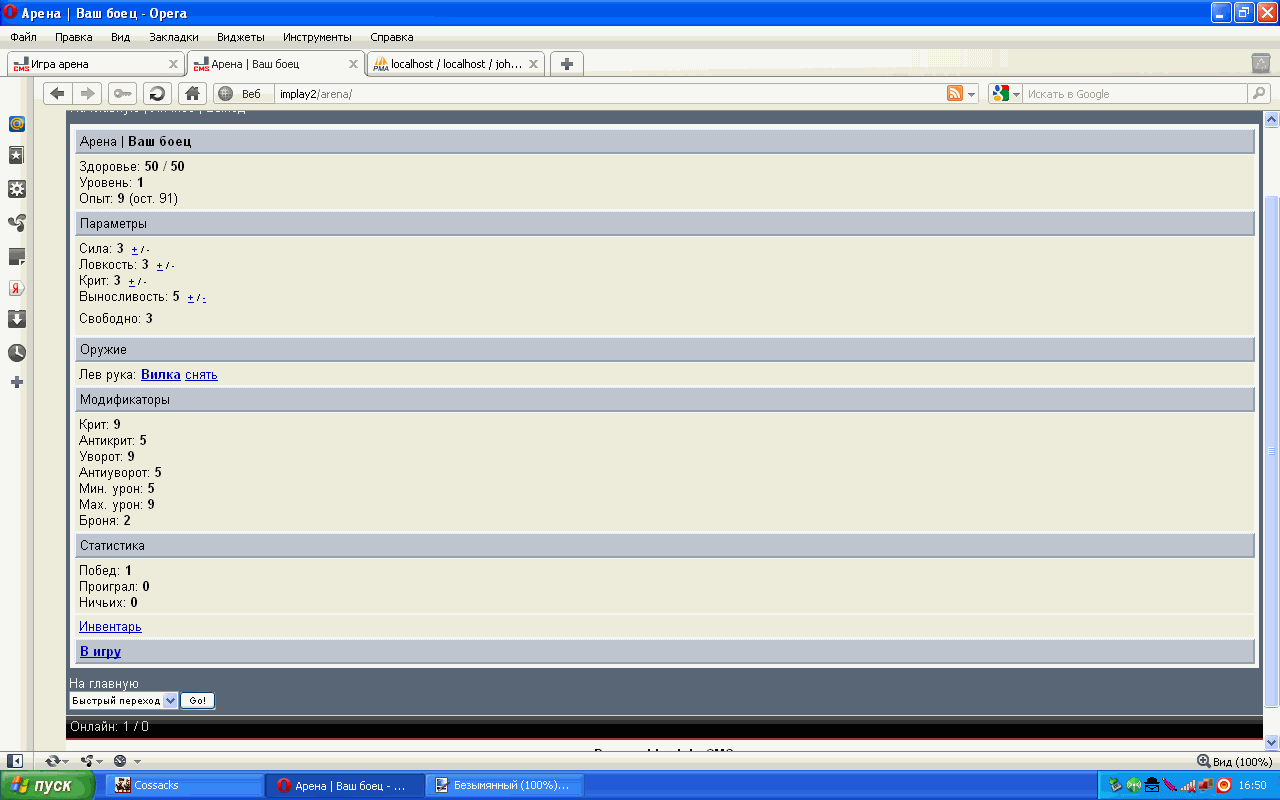The image size is (1280, 800).
Task: Open the Bookmarks star panel in sidebar
Action: [x=17, y=156]
